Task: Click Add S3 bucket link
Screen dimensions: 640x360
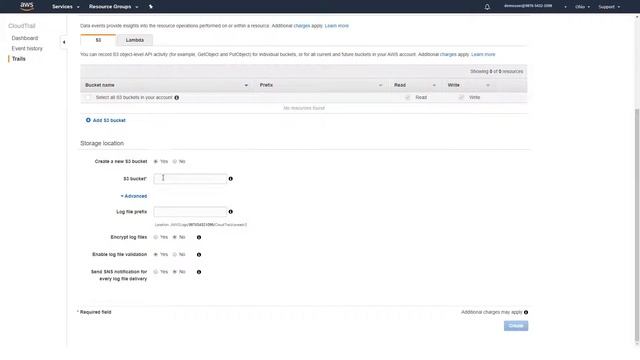Action: tap(109, 120)
